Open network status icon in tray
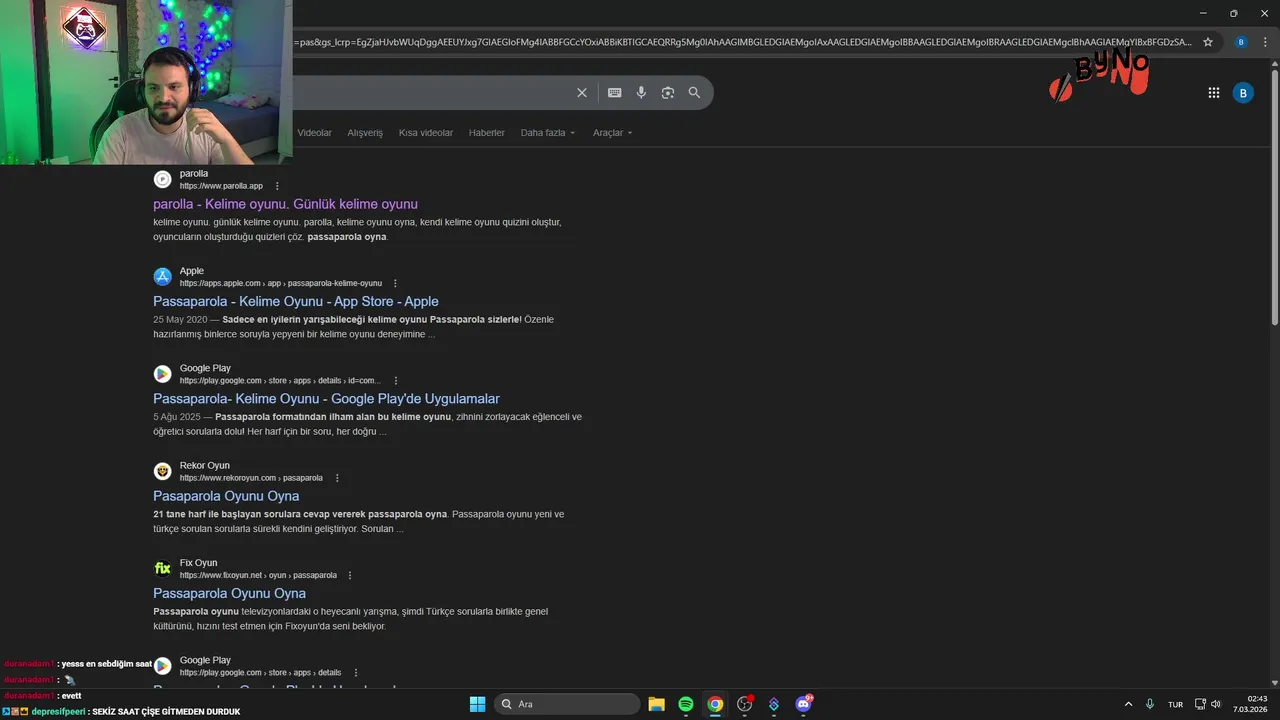The image size is (1280, 720). [1201, 704]
